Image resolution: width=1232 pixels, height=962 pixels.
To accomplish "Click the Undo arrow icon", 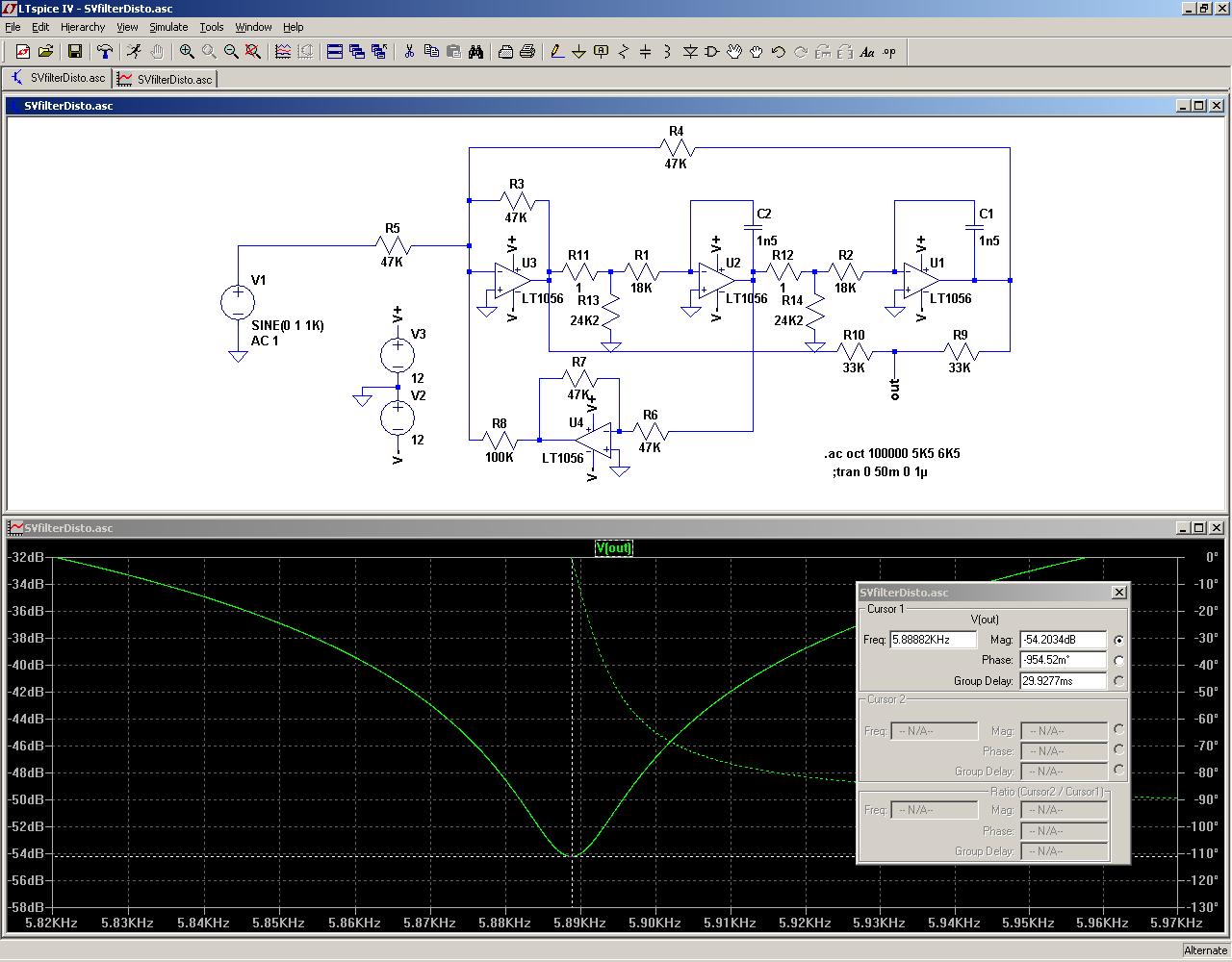I will [779, 52].
